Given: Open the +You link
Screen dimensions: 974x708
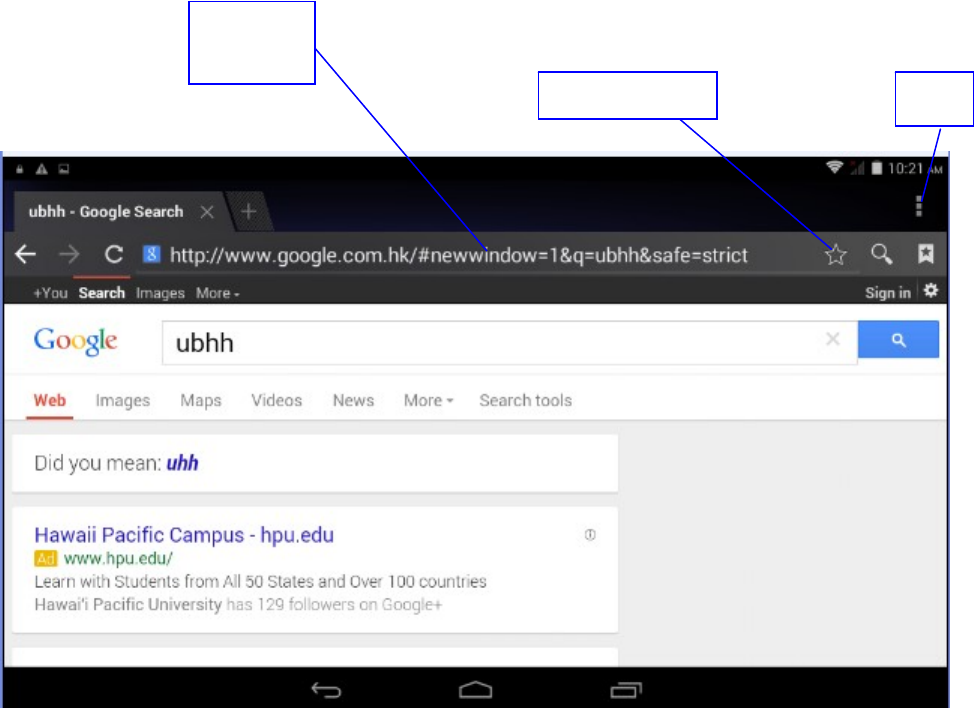Looking at the screenshot, I should [x=50, y=293].
